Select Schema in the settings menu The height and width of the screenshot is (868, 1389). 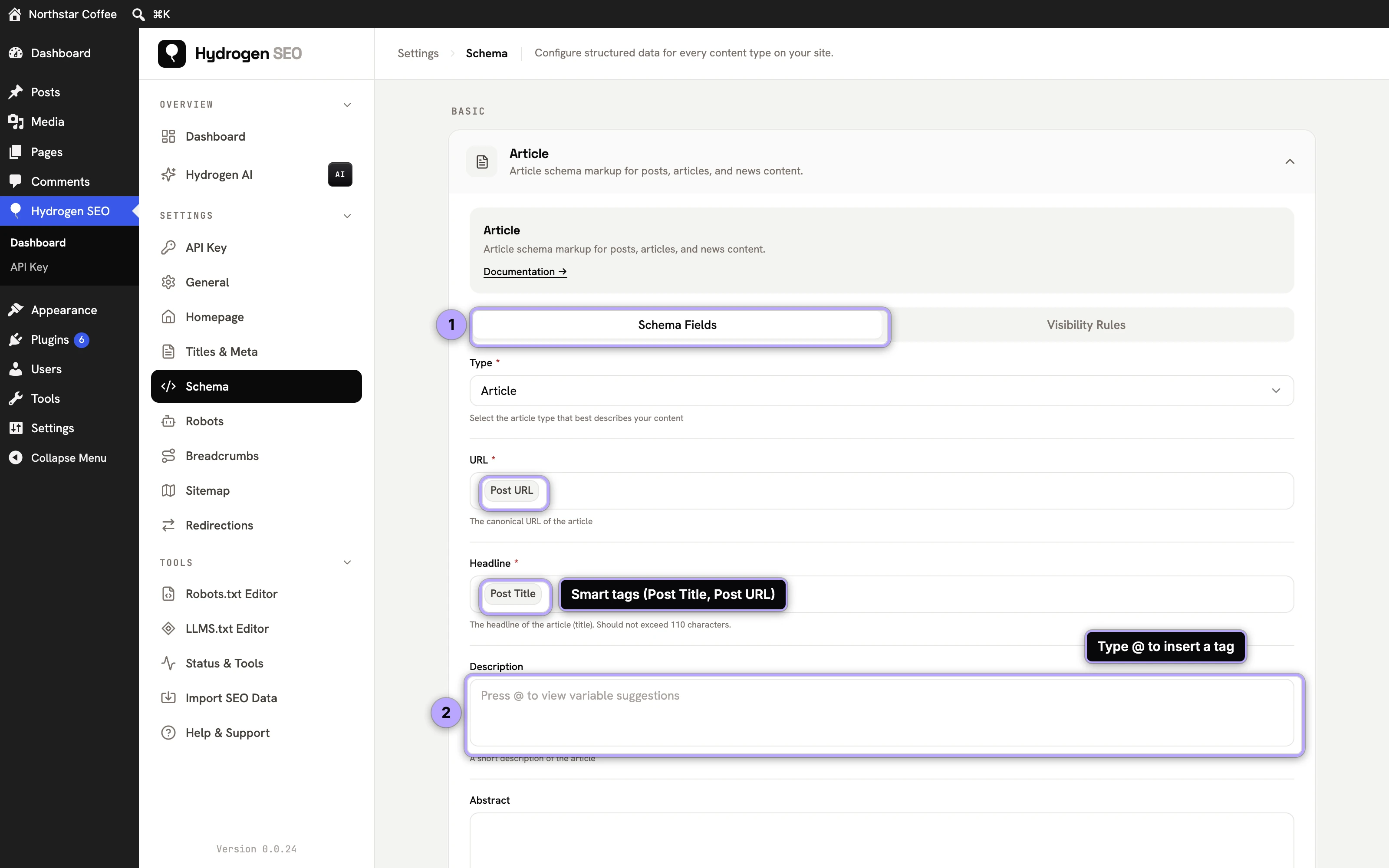click(x=256, y=386)
